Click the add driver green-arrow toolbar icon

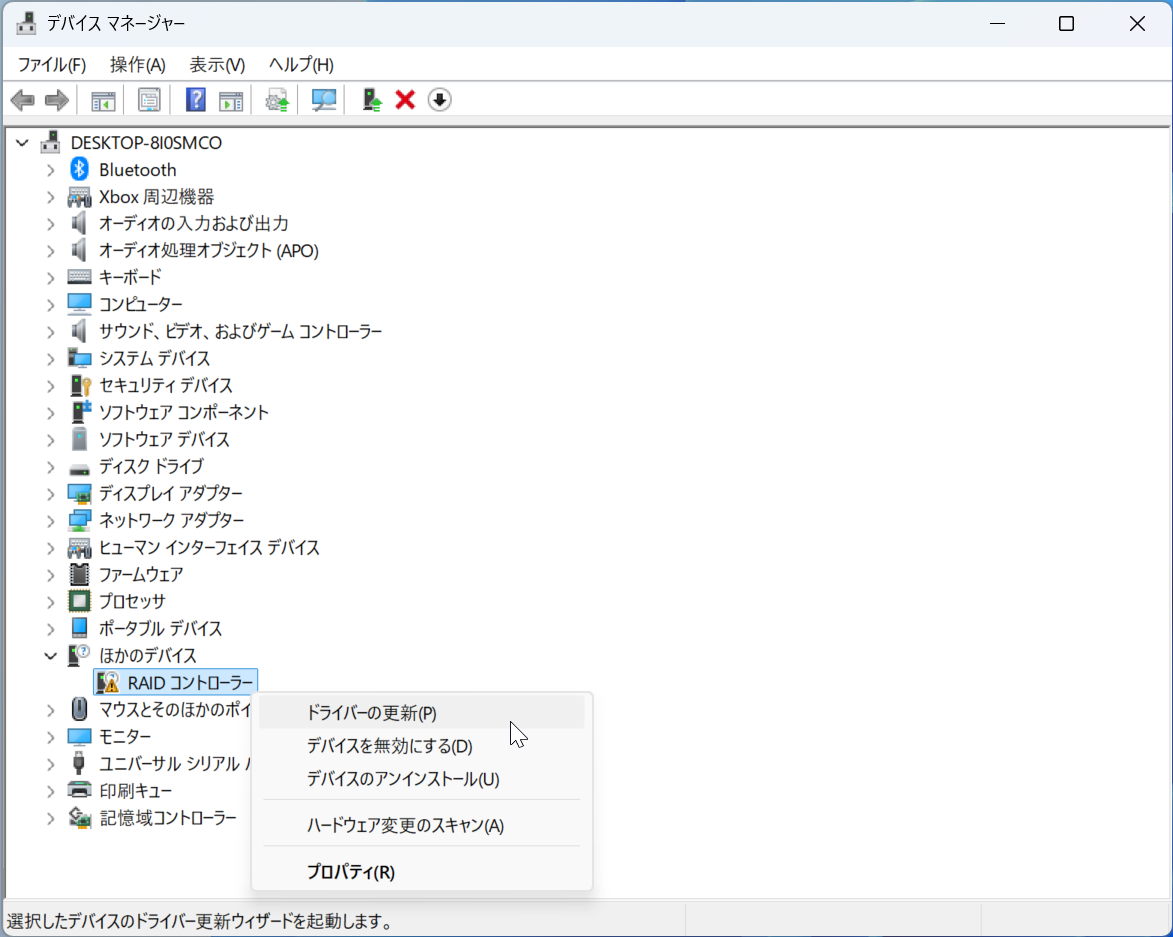(x=371, y=99)
